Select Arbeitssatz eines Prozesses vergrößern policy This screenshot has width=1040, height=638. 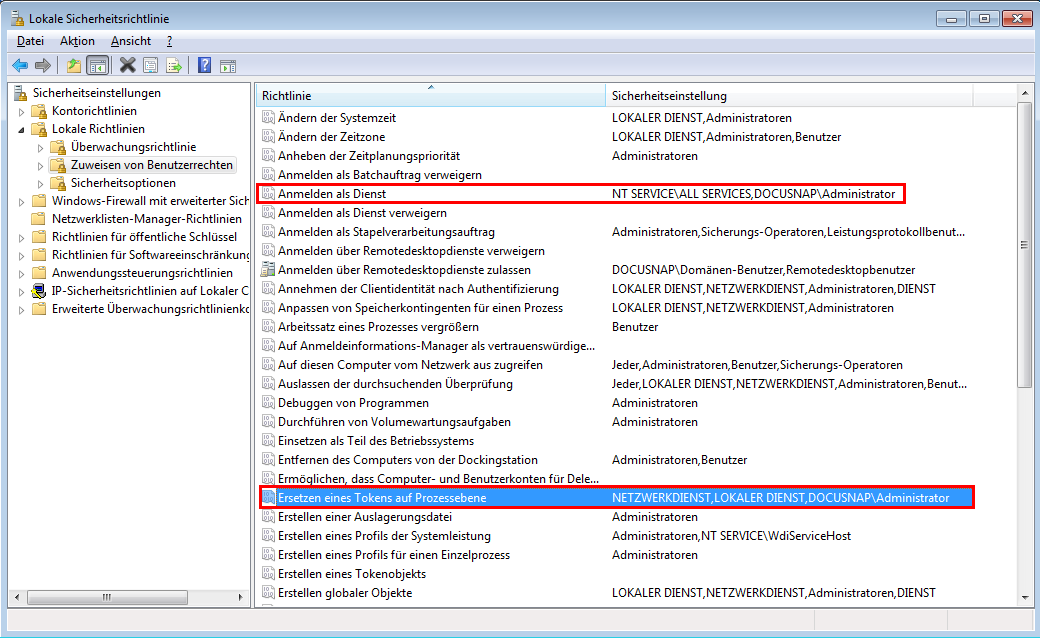pyautogui.click(x=378, y=327)
